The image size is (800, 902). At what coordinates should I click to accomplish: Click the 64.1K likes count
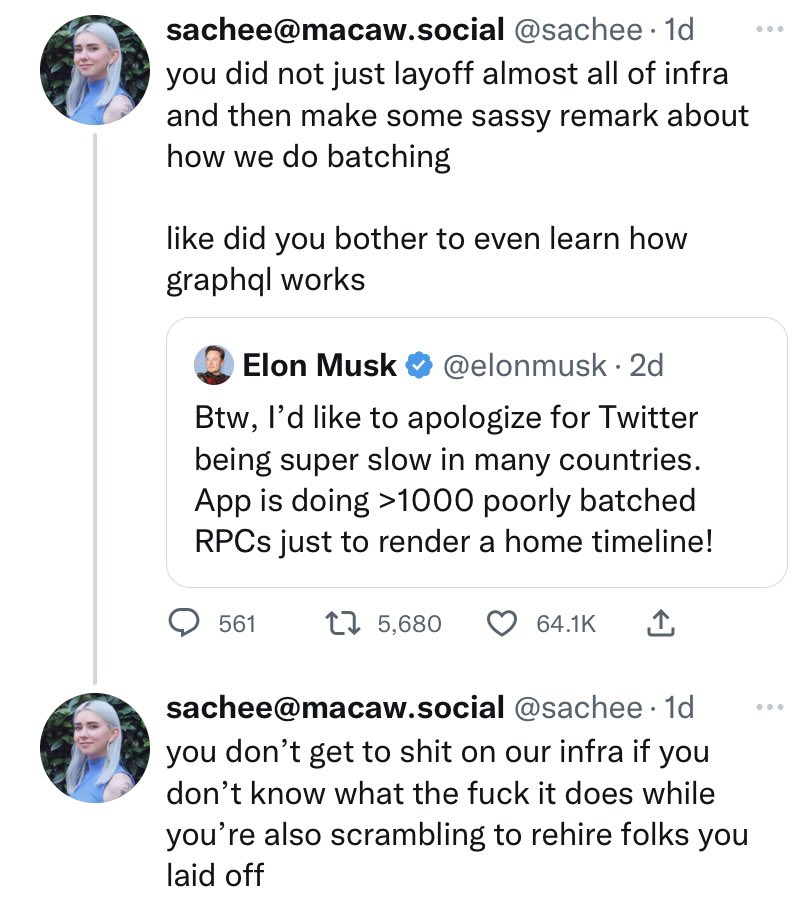point(566,624)
